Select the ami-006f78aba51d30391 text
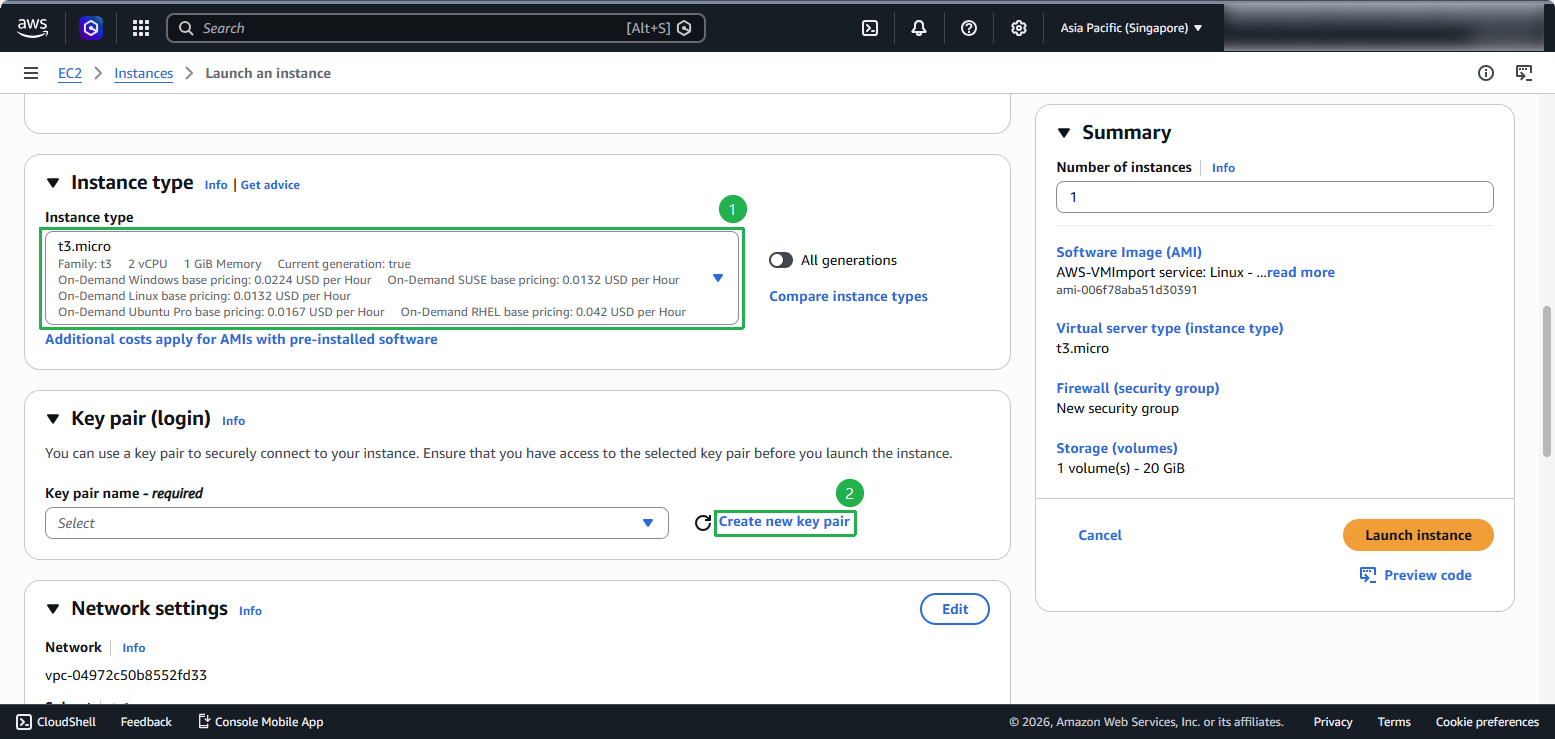 [x=1127, y=290]
